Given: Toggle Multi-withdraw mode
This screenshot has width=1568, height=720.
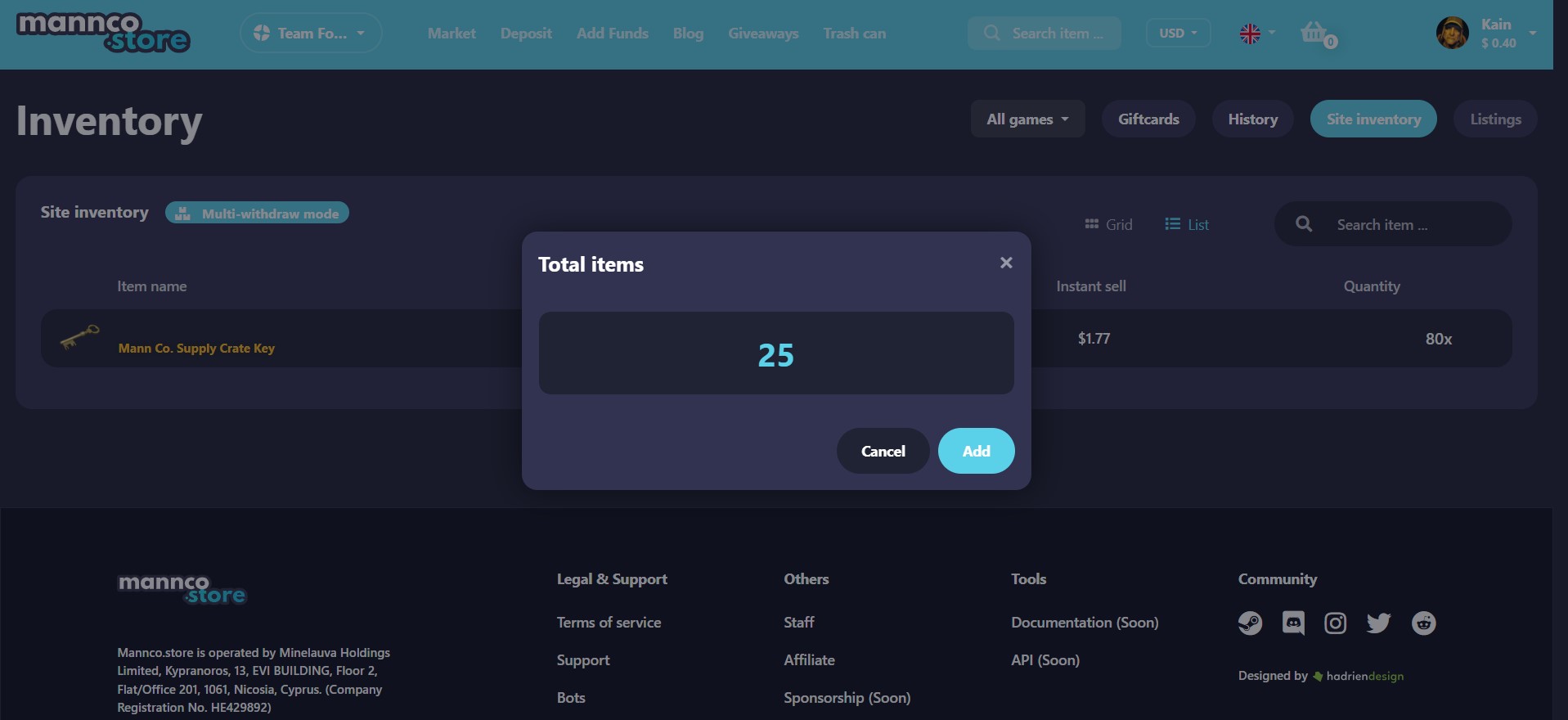Looking at the screenshot, I should (257, 213).
